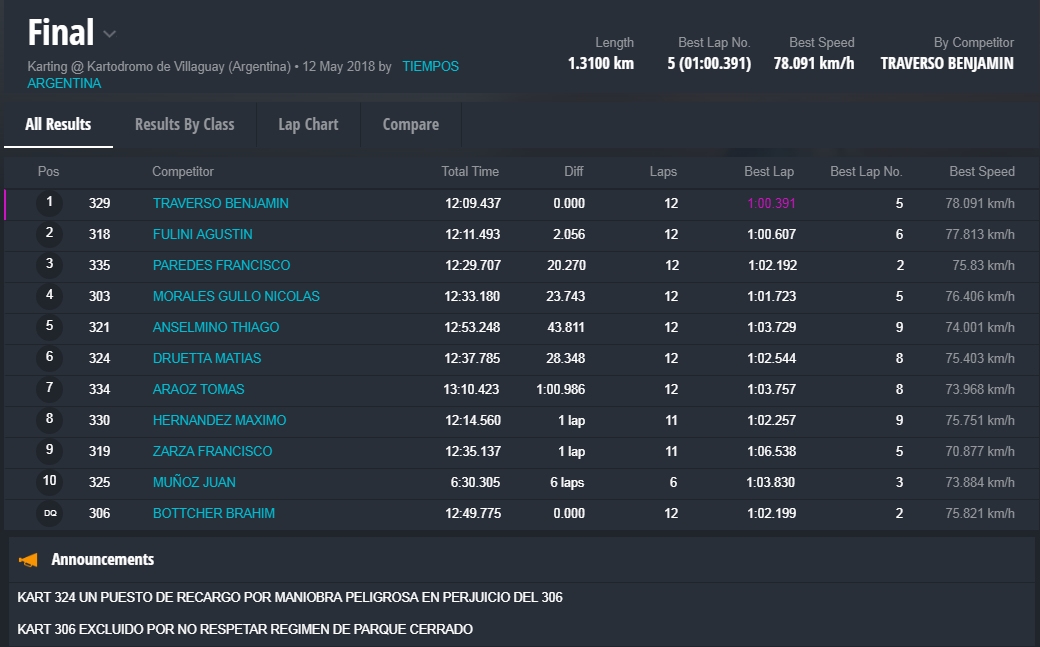Open the Lap Chart tab

pos(308,125)
